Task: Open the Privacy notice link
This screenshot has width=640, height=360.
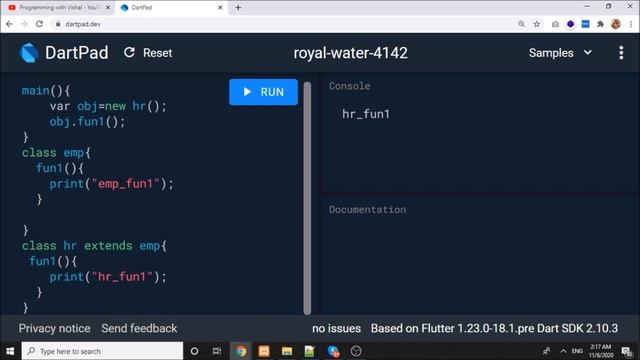Action: tap(54, 329)
